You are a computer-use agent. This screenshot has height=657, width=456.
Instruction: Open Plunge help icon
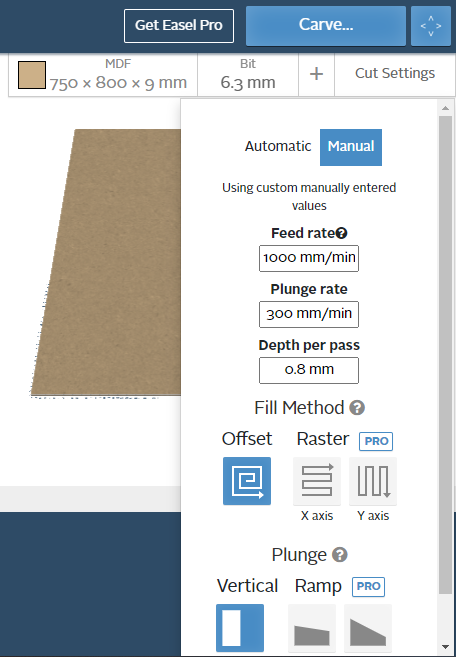(340, 555)
